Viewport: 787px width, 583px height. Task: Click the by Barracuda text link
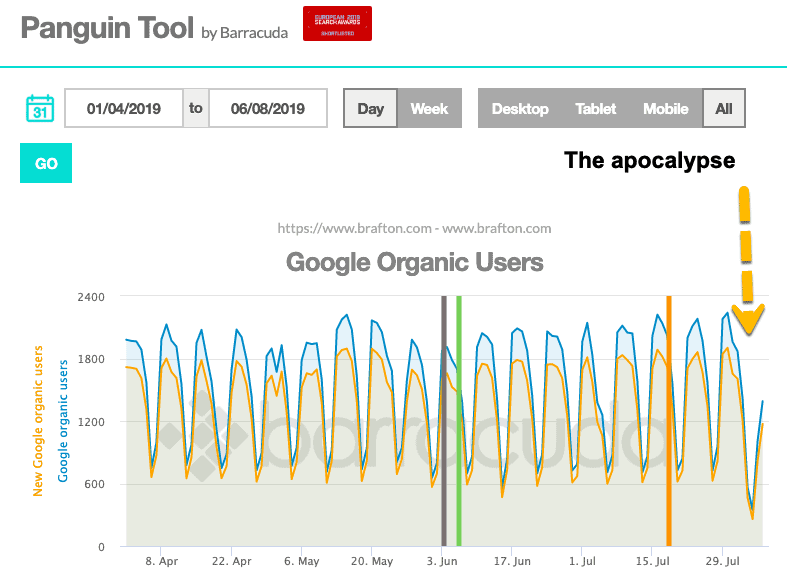[x=244, y=33]
